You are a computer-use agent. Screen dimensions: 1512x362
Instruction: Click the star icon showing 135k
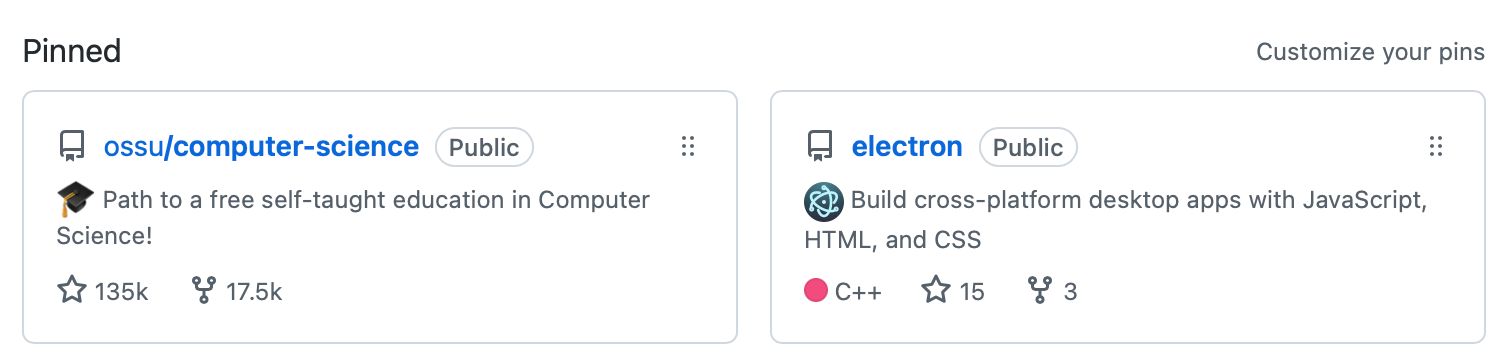72,291
